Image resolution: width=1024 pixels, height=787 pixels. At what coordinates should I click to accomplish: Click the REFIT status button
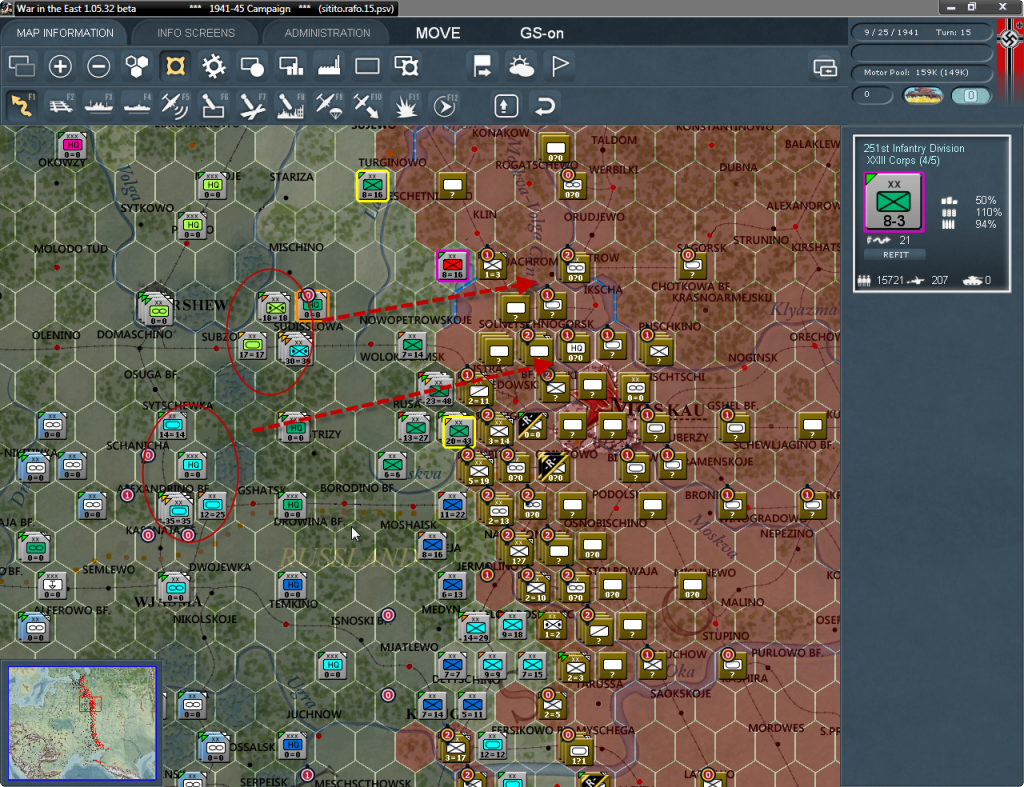(x=895, y=255)
